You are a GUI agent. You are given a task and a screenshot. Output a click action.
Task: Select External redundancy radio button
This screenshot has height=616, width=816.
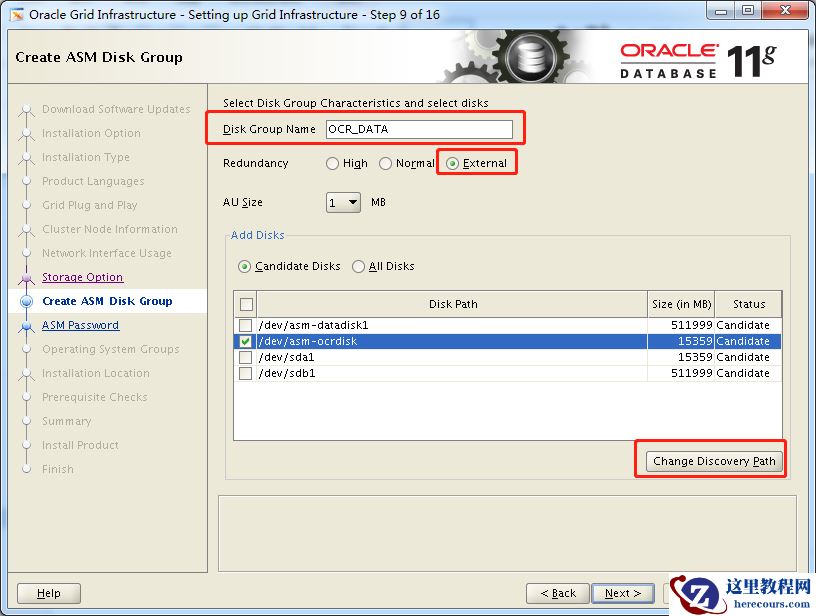click(452, 163)
